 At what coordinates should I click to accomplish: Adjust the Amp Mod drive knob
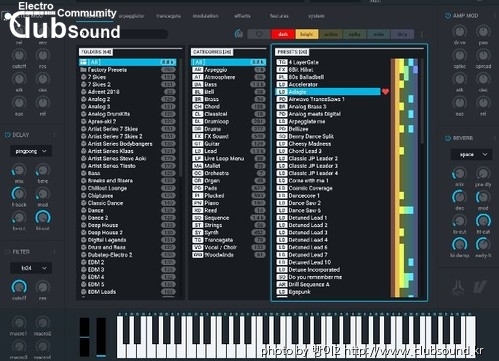pos(459,32)
